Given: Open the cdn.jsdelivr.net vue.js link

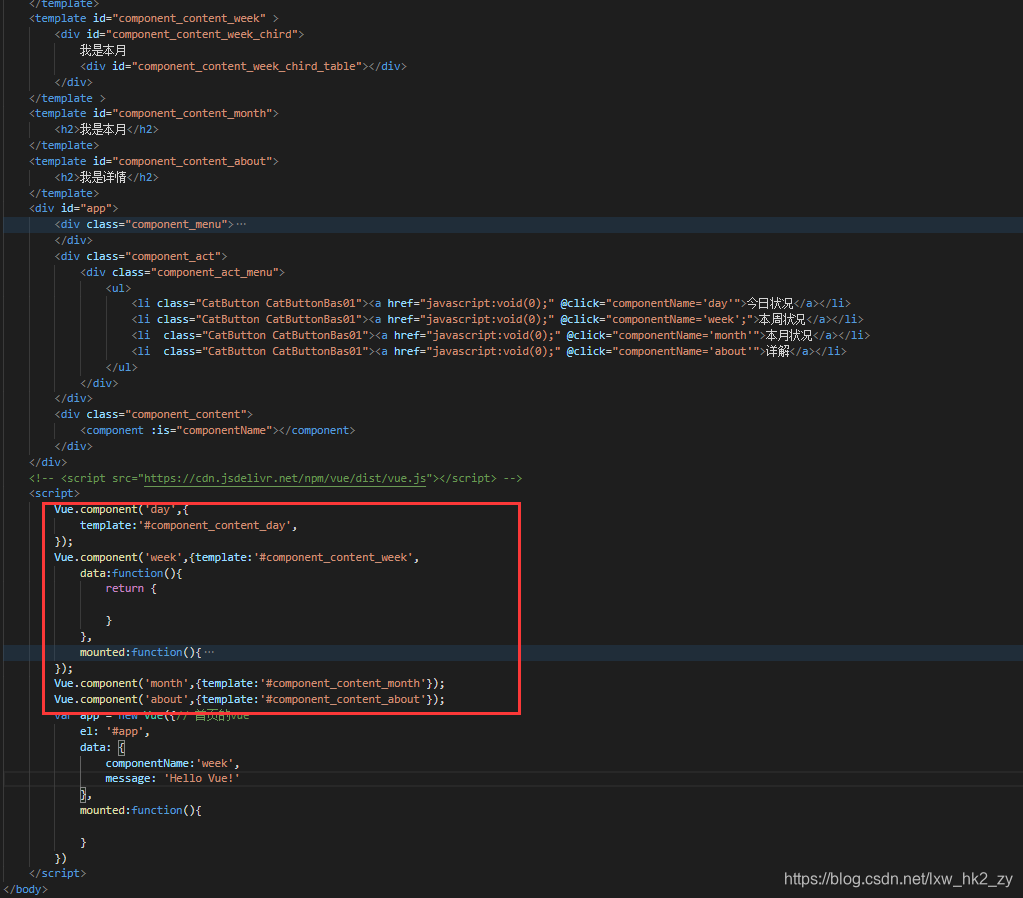Looking at the screenshot, I should (284, 478).
